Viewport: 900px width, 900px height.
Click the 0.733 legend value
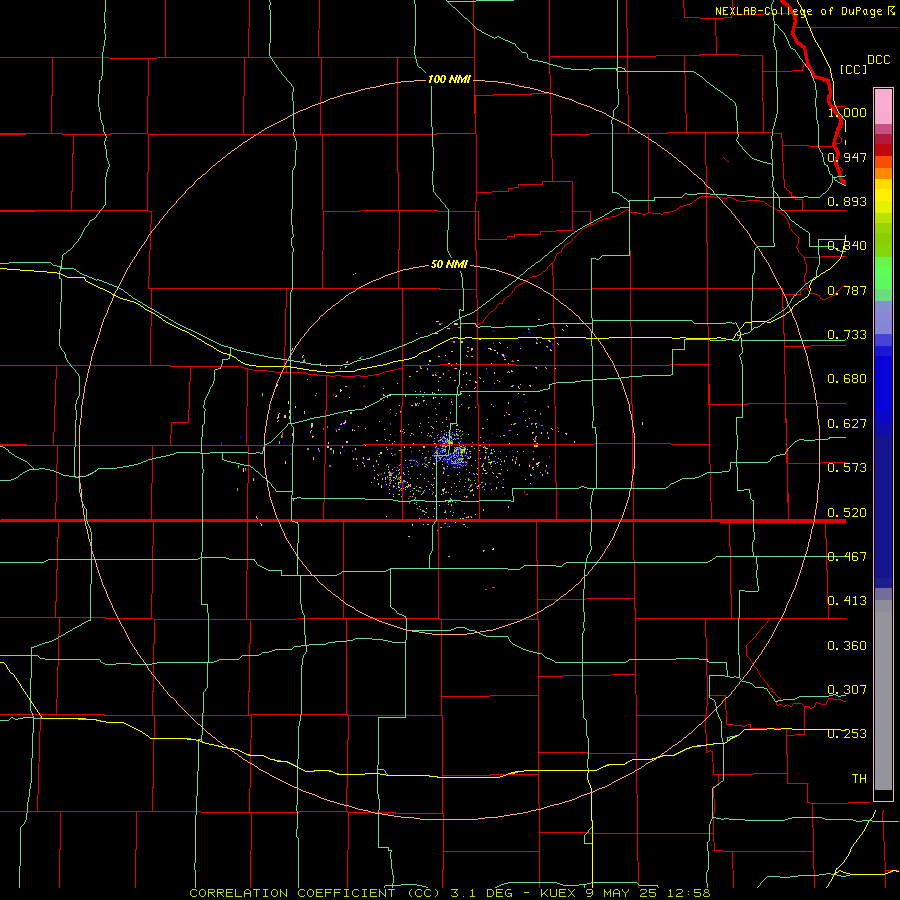click(x=847, y=335)
